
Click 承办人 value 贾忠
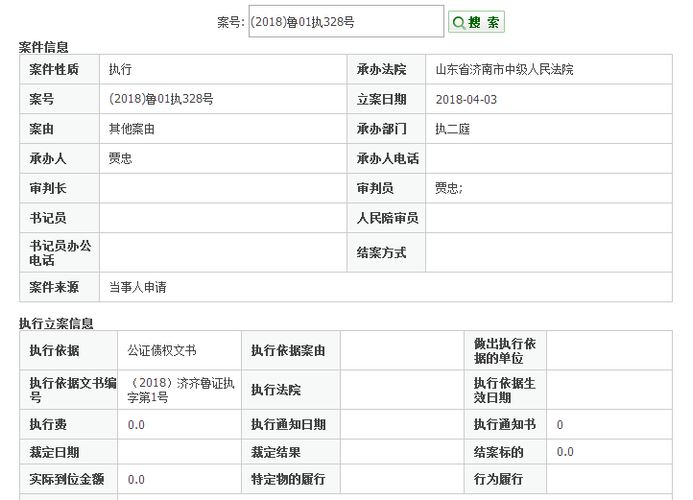pos(120,158)
